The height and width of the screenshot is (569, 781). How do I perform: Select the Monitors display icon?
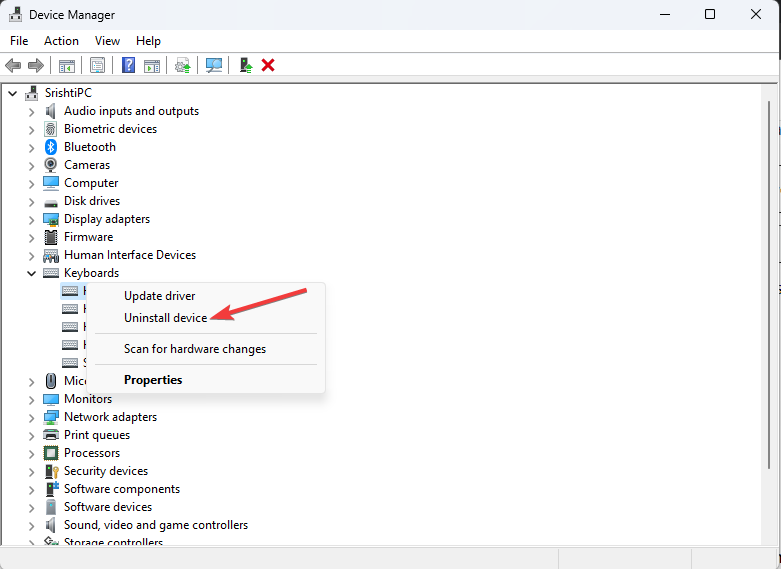point(51,400)
